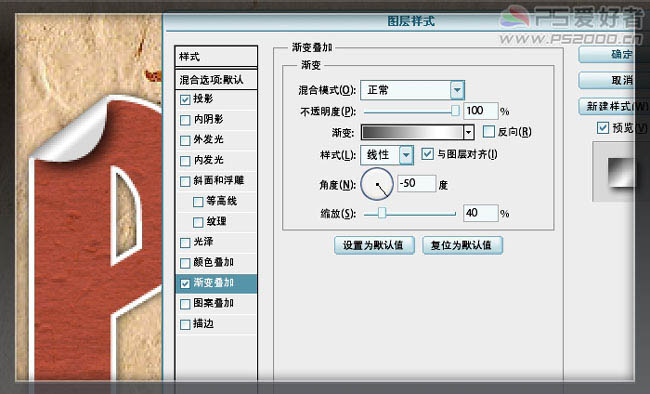Viewport: 650px width, 394px height.
Task: Select the 渐变叠加 row label
Action: coord(213,283)
